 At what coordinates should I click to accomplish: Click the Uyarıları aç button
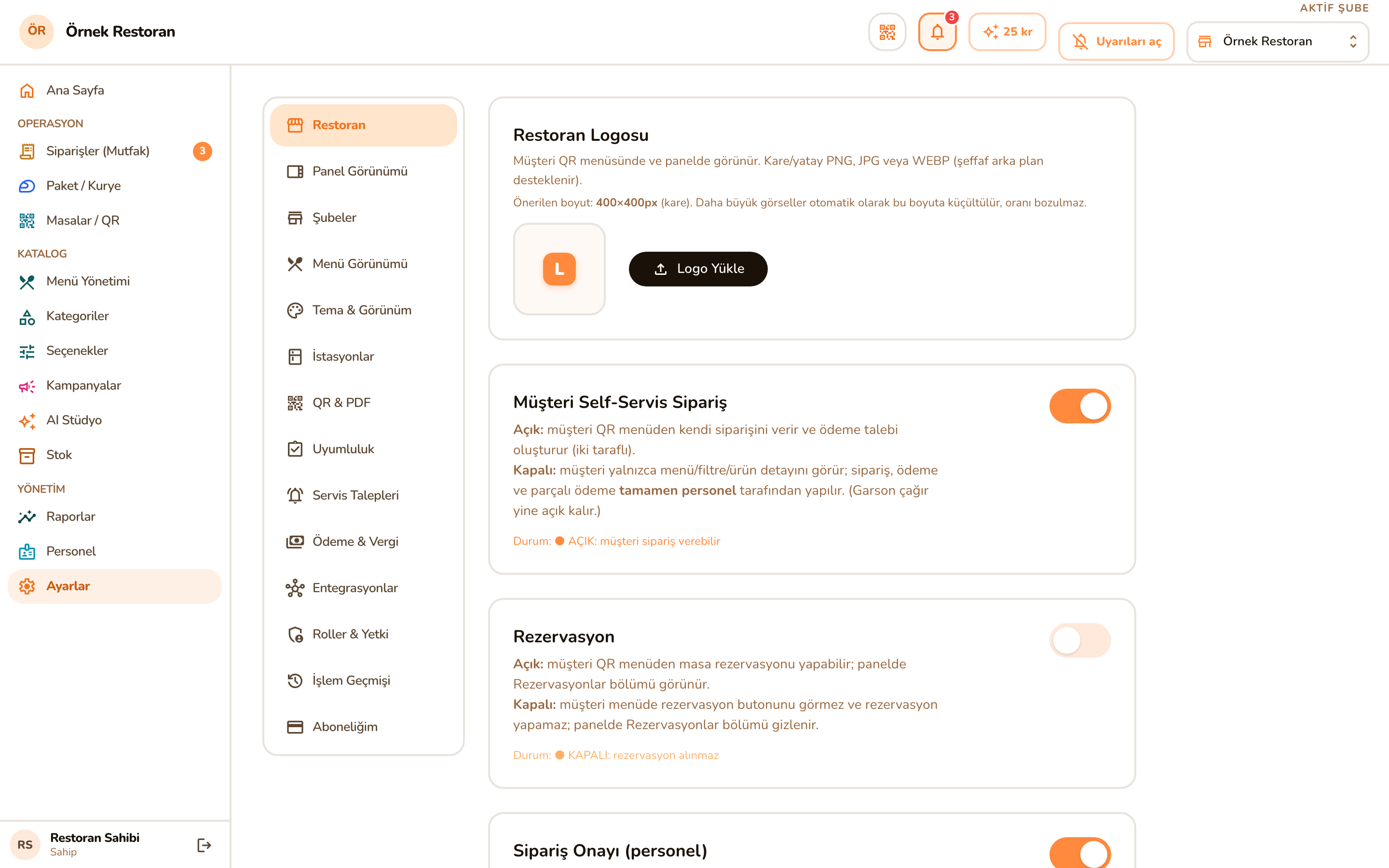(1116, 41)
